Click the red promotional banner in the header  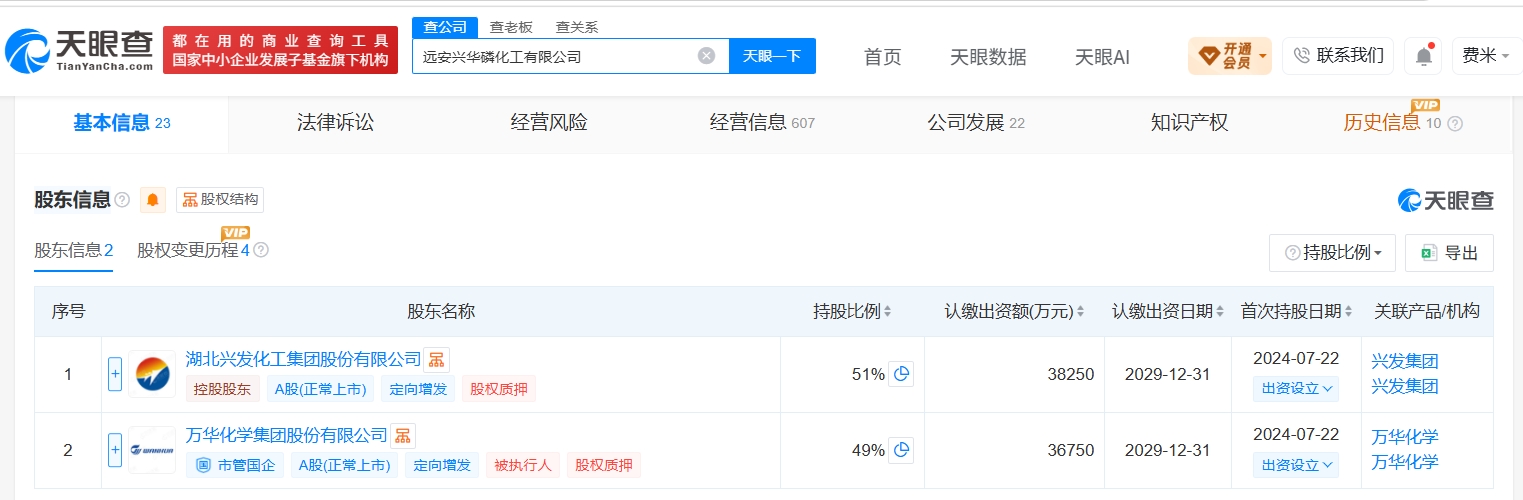pos(280,50)
